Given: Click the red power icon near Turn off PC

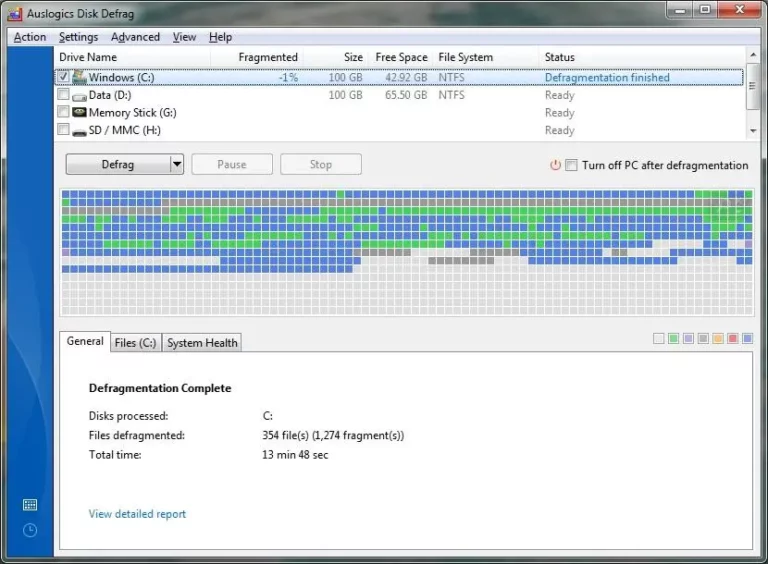Looking at the screenshot, I should [x=555, y=165].
